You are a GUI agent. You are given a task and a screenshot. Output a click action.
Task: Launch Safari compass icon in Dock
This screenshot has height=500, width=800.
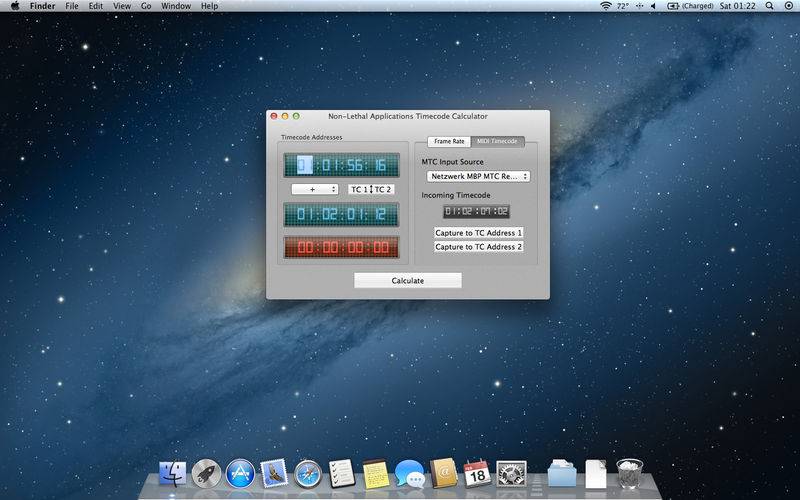pyautogui.click(x=308, y=474)
